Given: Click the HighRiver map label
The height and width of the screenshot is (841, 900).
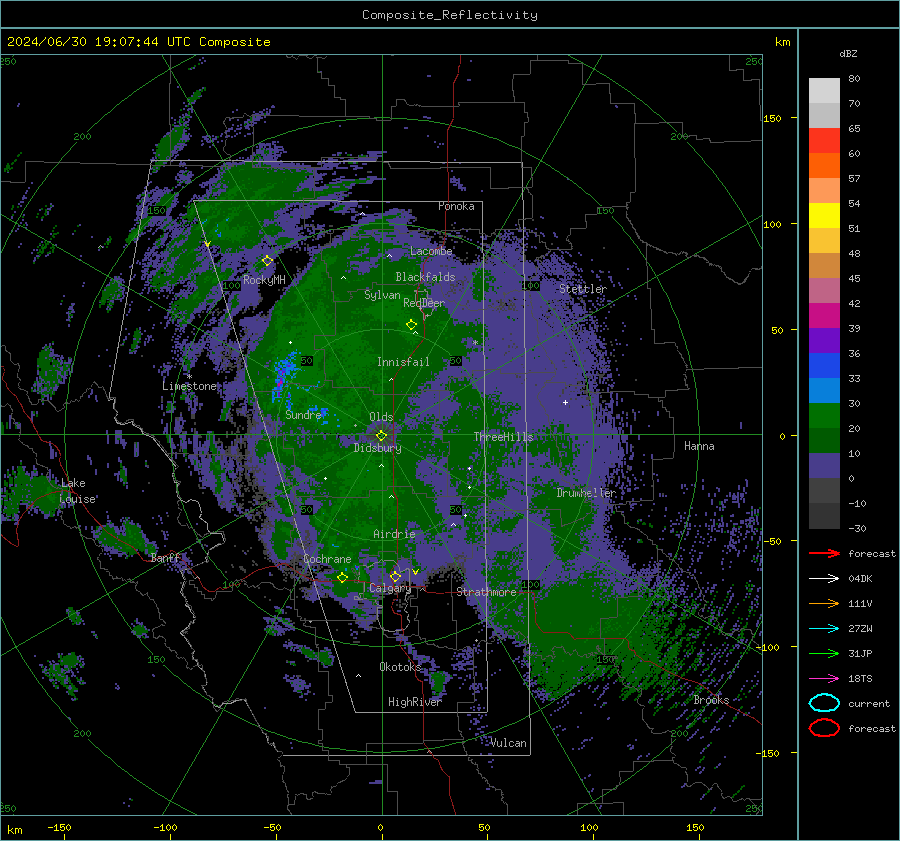Looking at the screenshot, I should coord(415,702).
